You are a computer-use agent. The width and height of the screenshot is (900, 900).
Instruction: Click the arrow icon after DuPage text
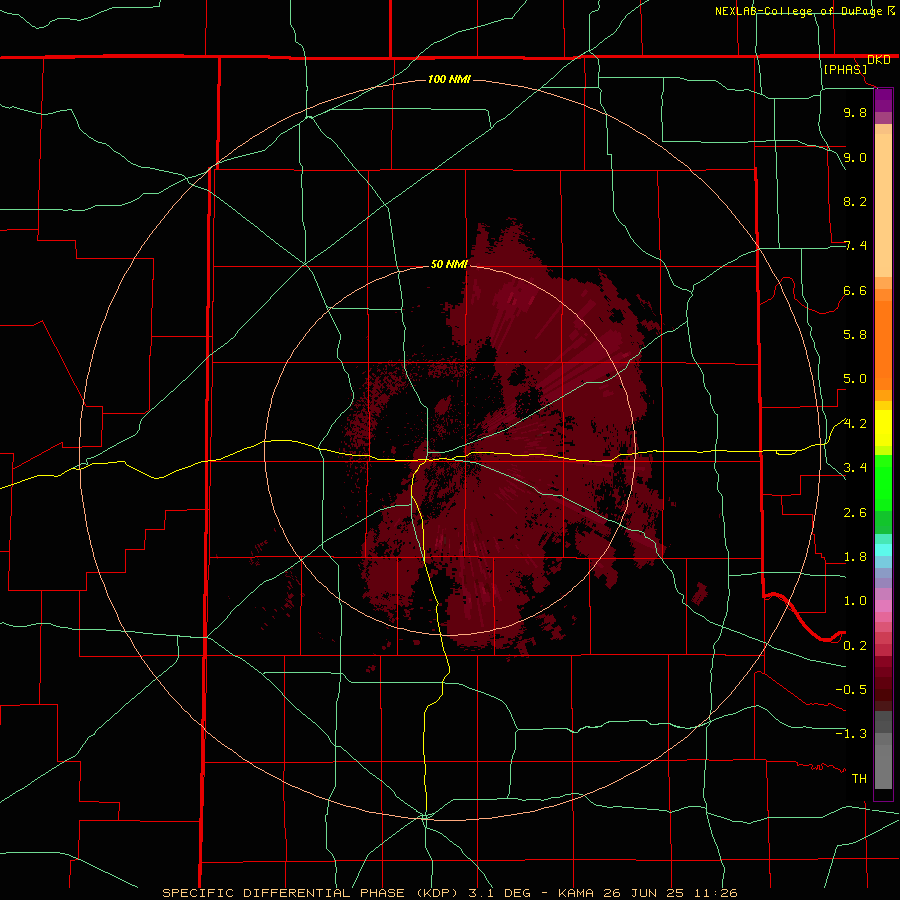click(x=891, y=10)
